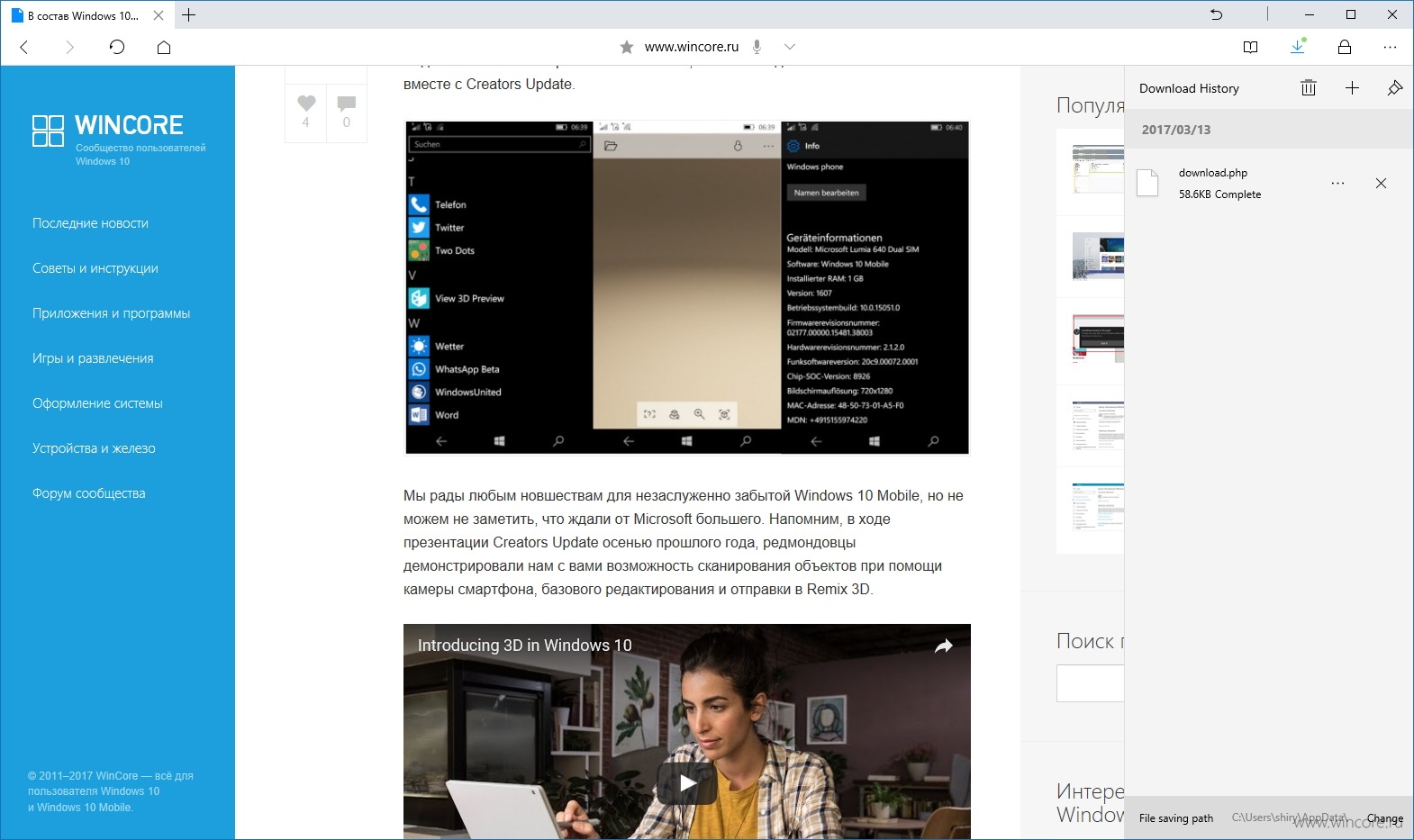Click the www.wincore.ru address text
This screenshot has height=840, width=1414.
[691, 47]
